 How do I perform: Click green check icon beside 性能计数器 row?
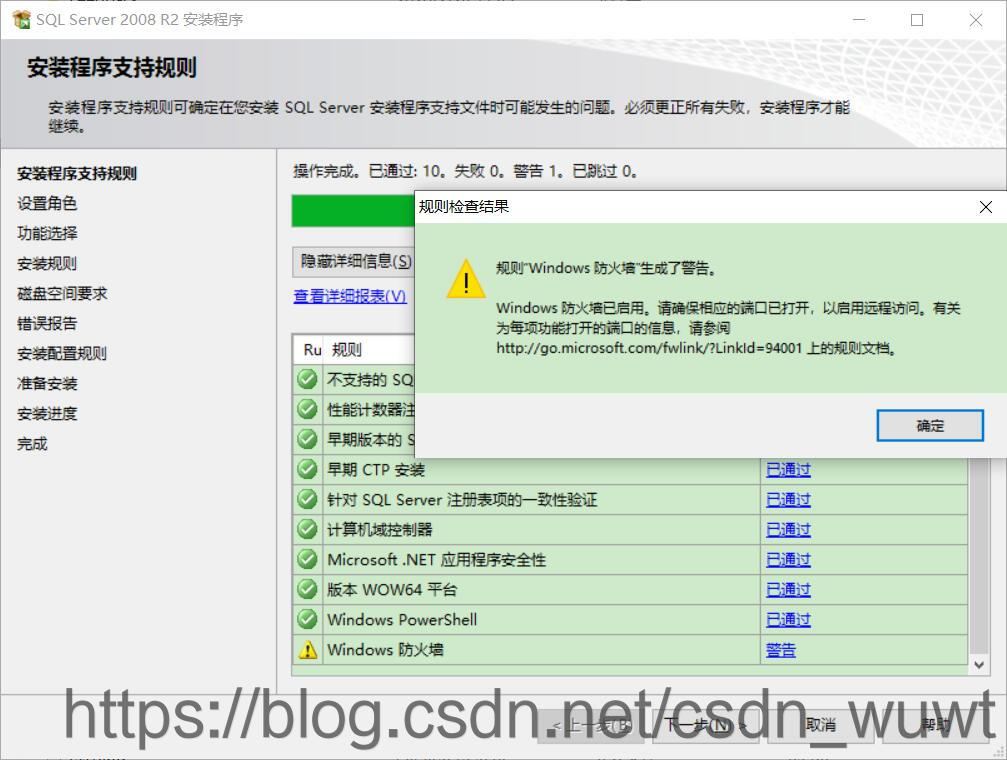click(x=308, y=409)
